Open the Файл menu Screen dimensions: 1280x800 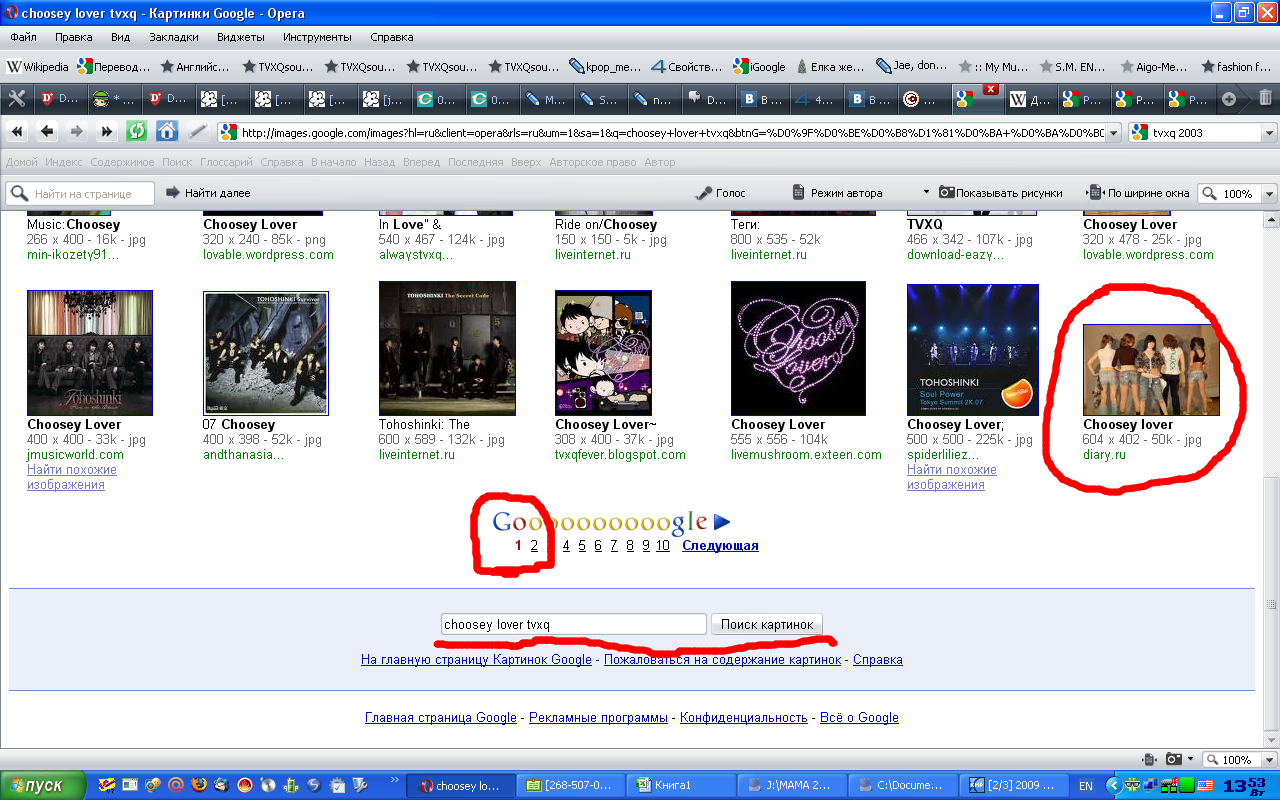tap(23, 37)
